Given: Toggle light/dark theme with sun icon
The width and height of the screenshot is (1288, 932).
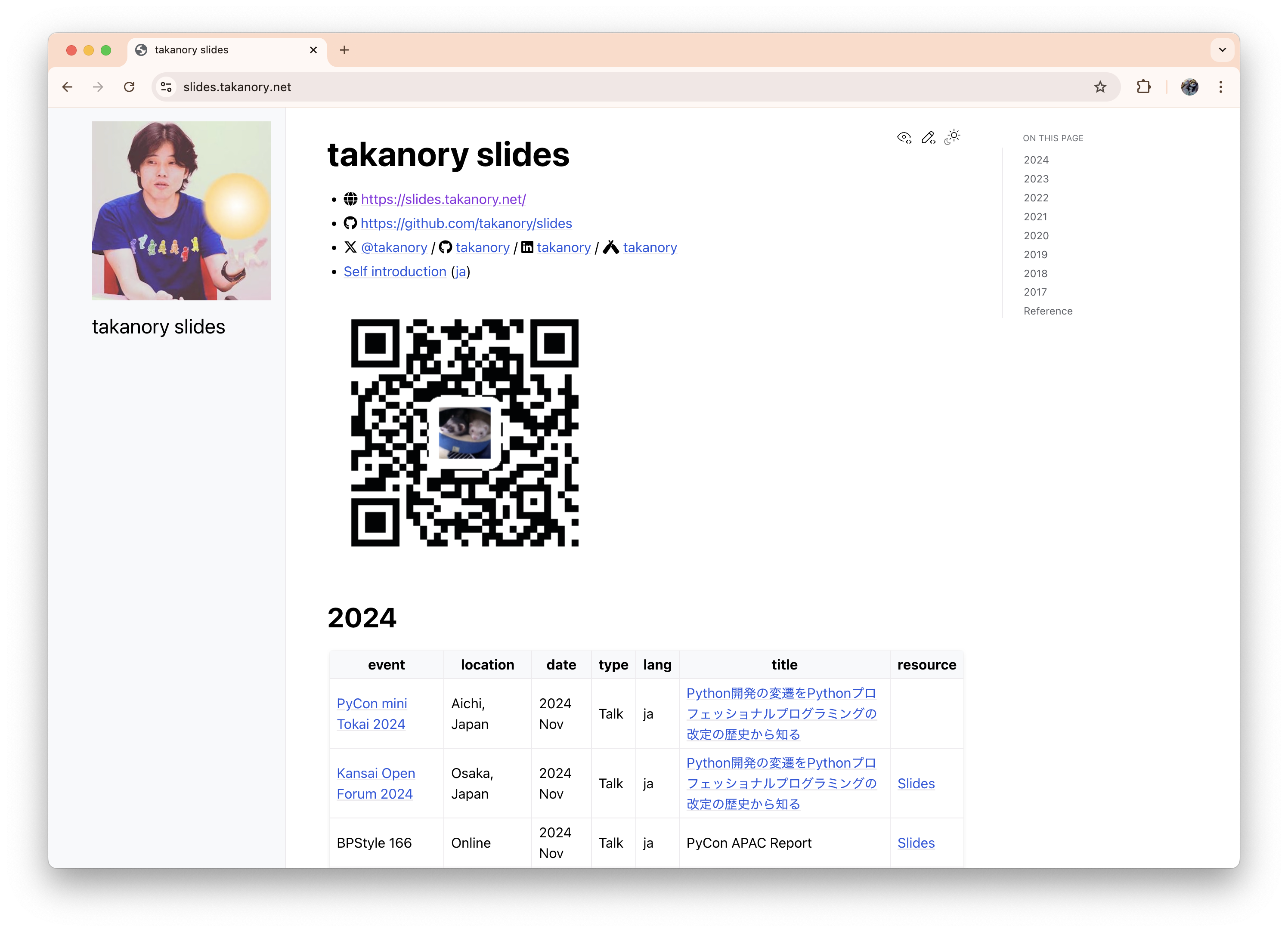Looking at the screenshot, I should (952, 137).
